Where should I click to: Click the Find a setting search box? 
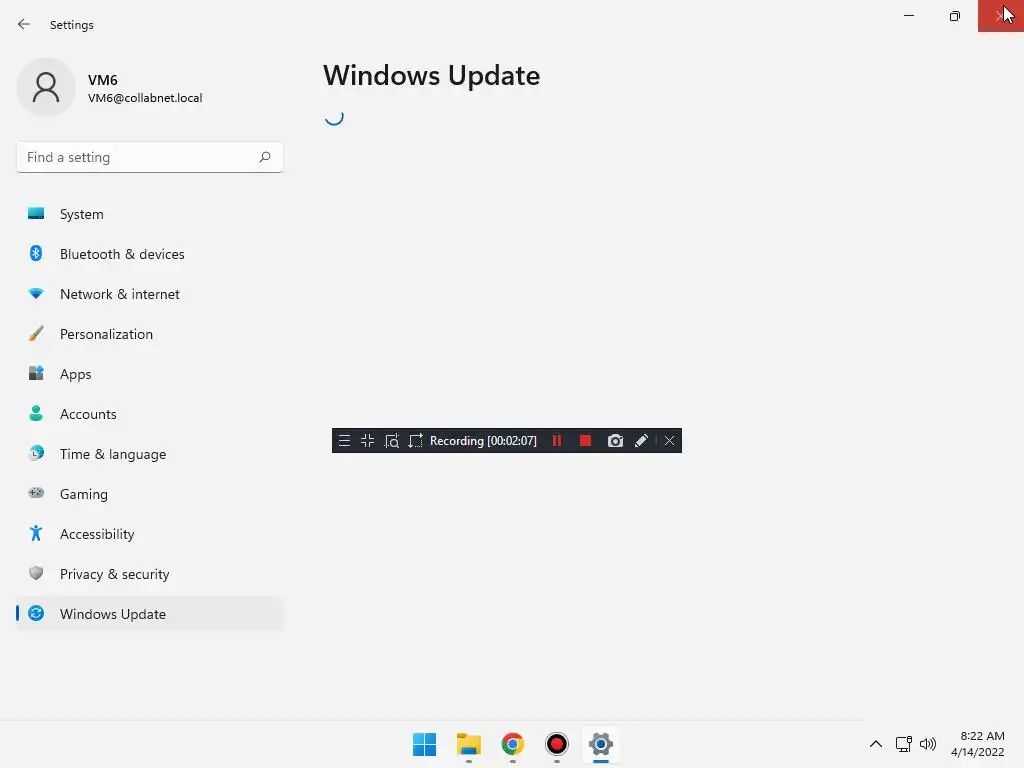coord(150,157)
